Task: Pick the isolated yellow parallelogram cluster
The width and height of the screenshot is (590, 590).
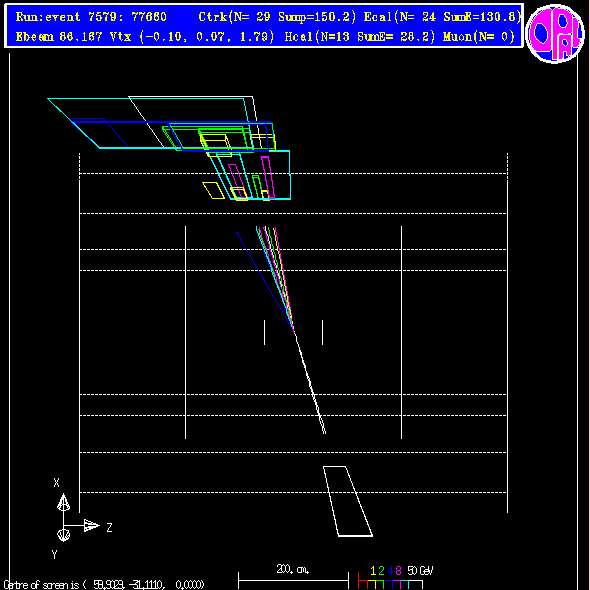Action: (x=213, y=190)
